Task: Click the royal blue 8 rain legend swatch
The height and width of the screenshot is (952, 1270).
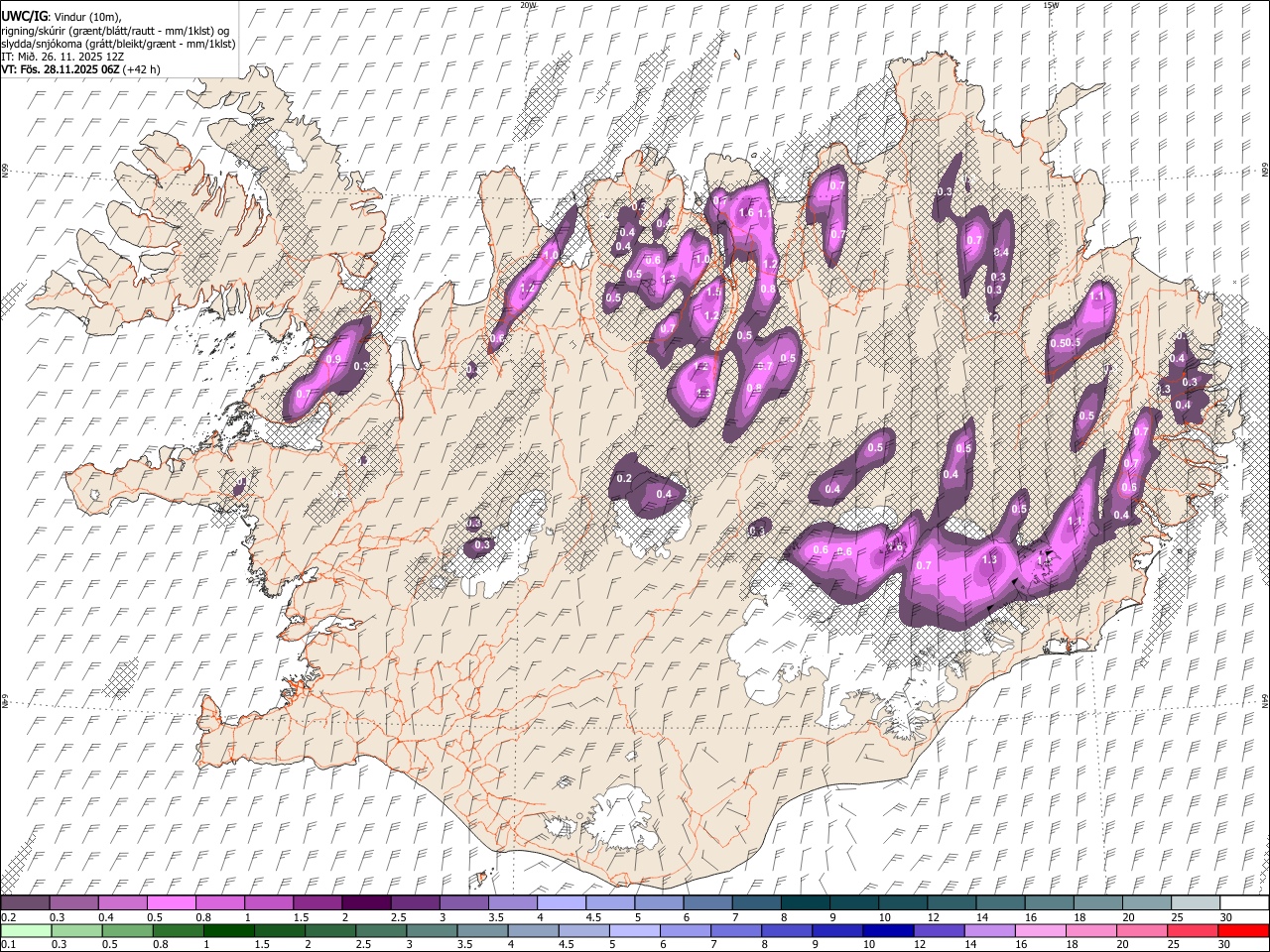Action: (785, 931)
